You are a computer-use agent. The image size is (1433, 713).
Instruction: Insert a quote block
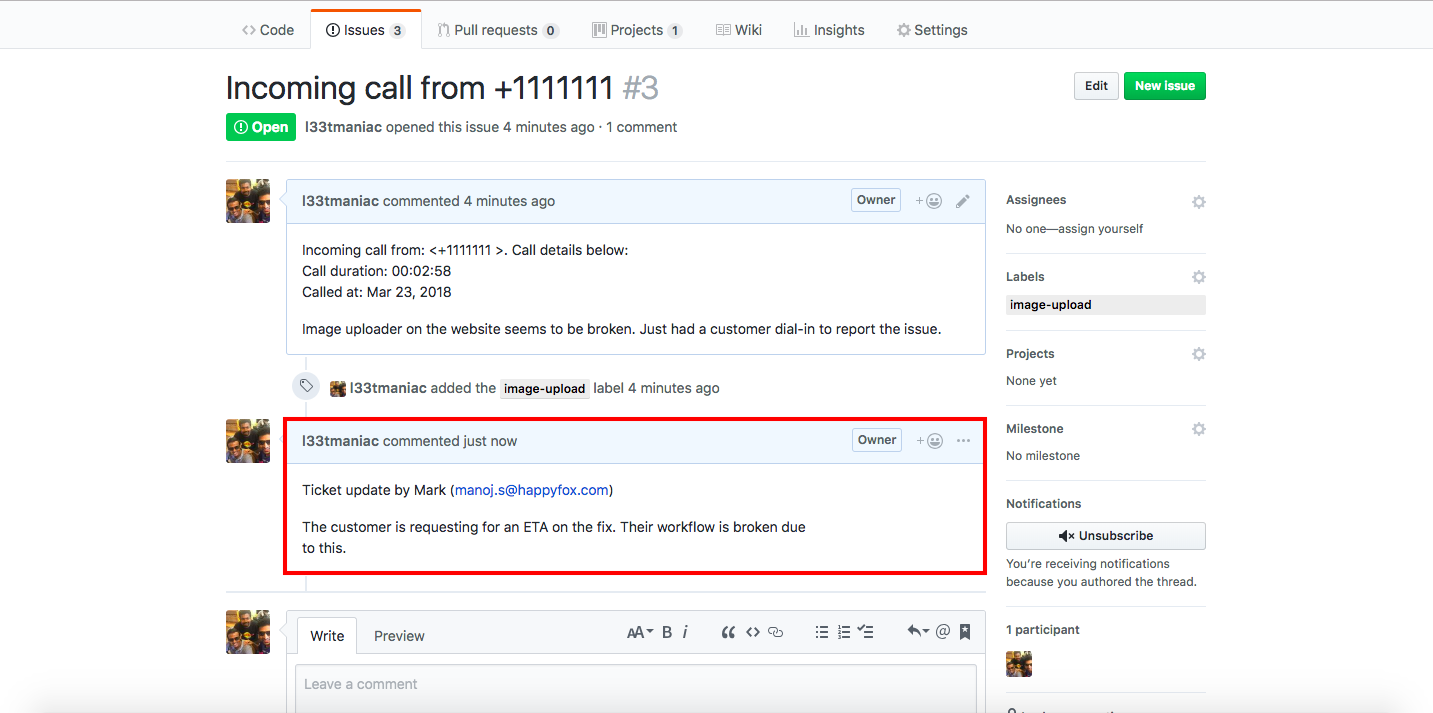click(728, 632)
